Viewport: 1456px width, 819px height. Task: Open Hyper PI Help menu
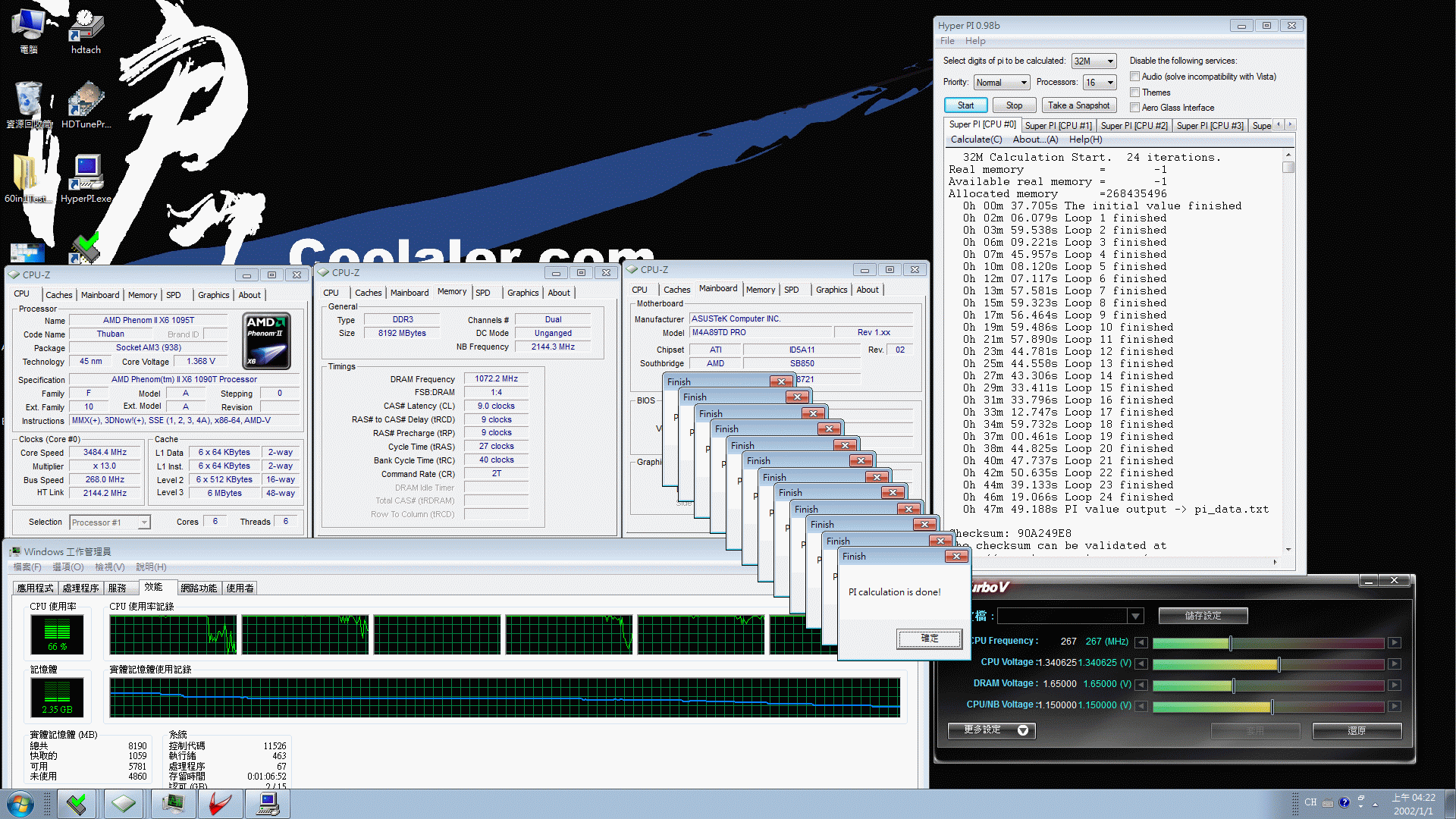click(x=975, y=41)
